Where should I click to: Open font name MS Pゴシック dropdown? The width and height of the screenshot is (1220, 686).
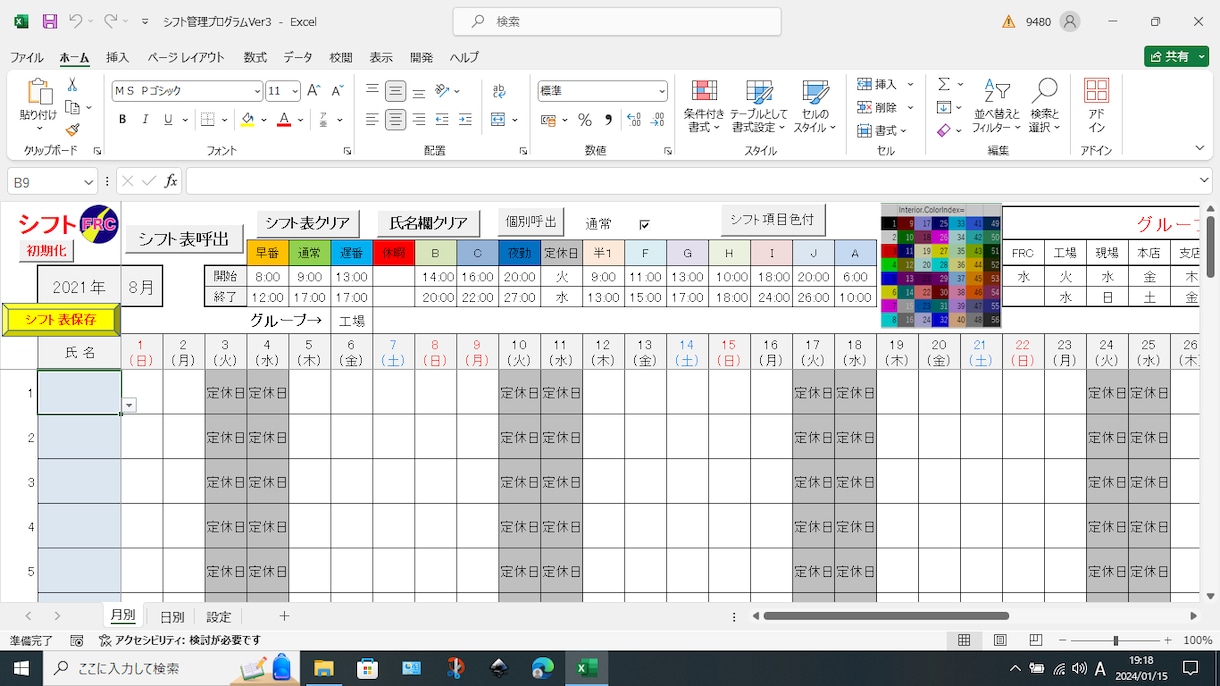click(x=257, y=91)
